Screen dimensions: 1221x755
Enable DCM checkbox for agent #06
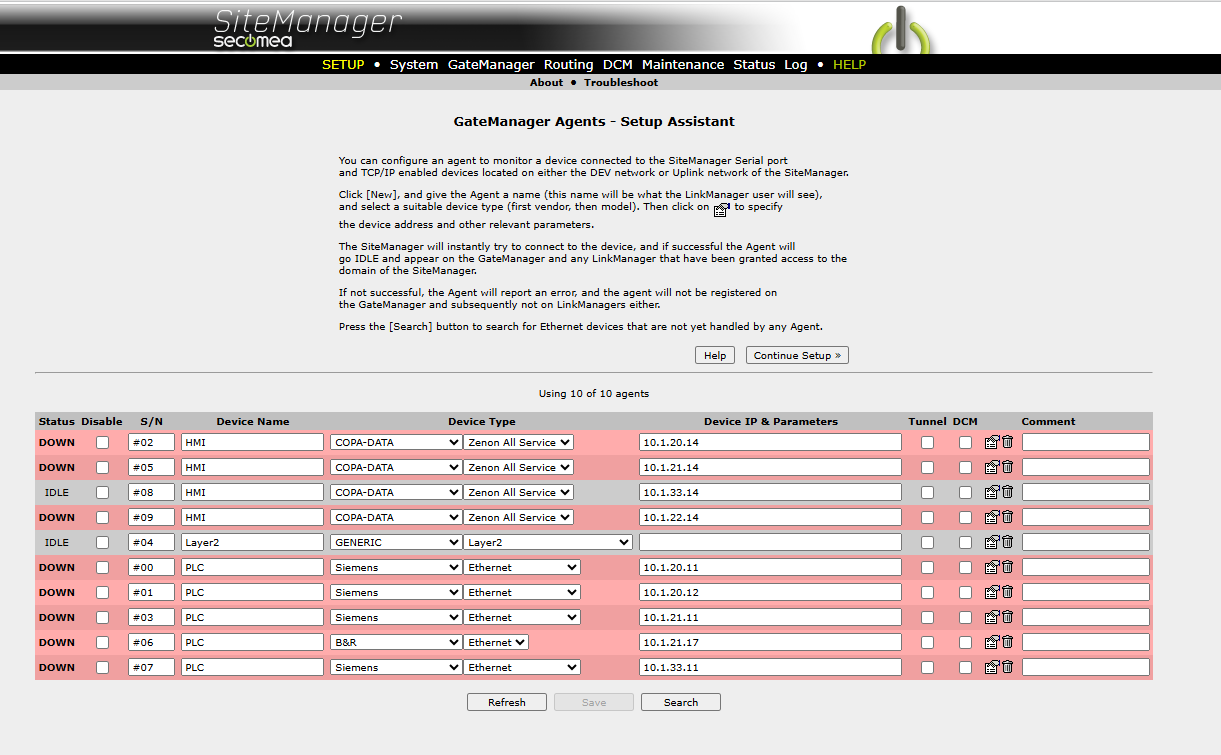[x=965, y=642]
